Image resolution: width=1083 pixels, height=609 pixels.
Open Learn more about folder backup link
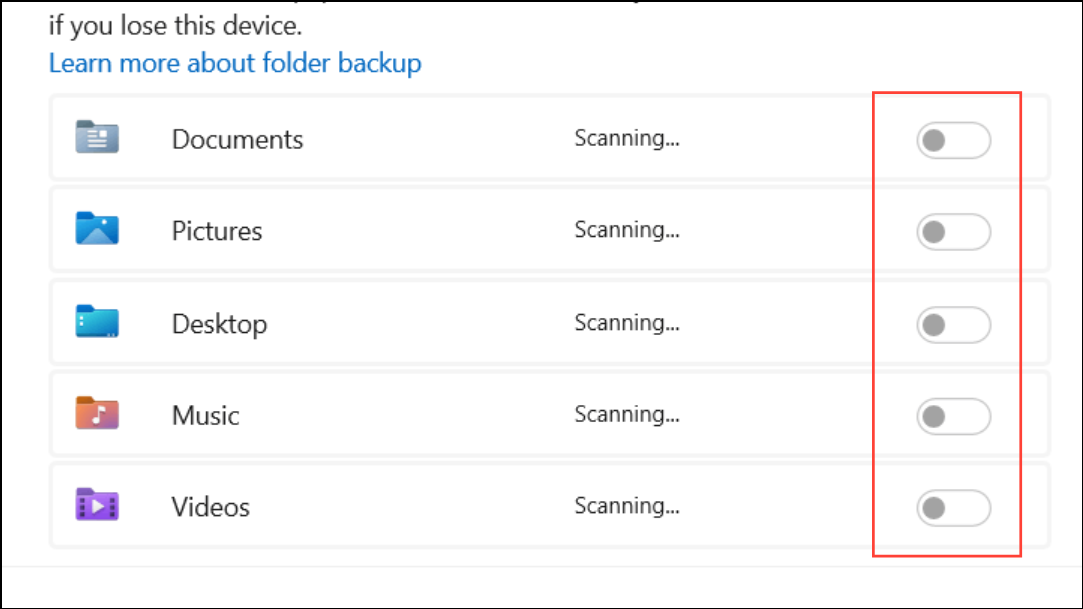[235, 63]
